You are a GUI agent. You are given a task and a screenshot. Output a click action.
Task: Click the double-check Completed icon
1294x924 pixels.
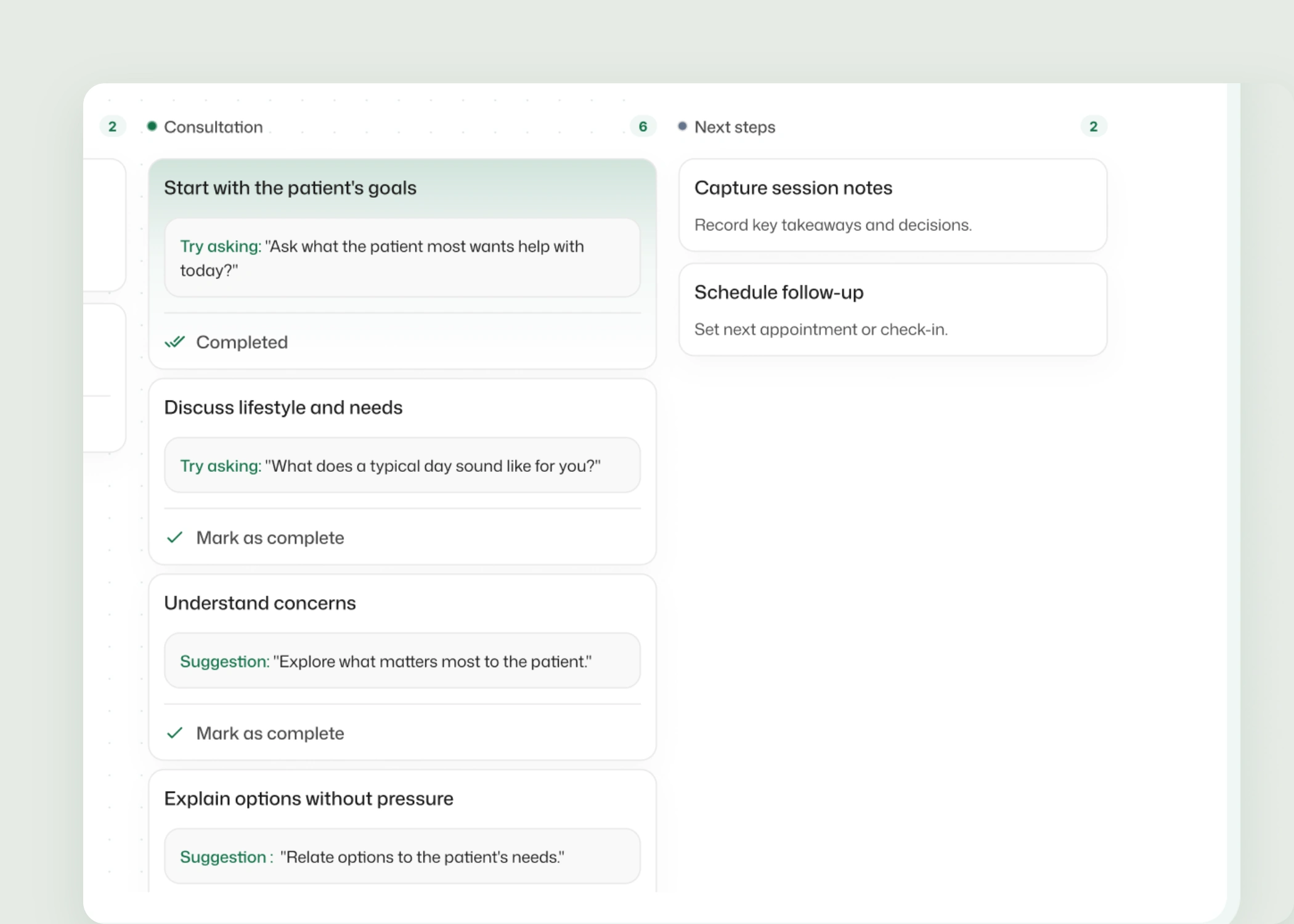(x=175, y=342)
